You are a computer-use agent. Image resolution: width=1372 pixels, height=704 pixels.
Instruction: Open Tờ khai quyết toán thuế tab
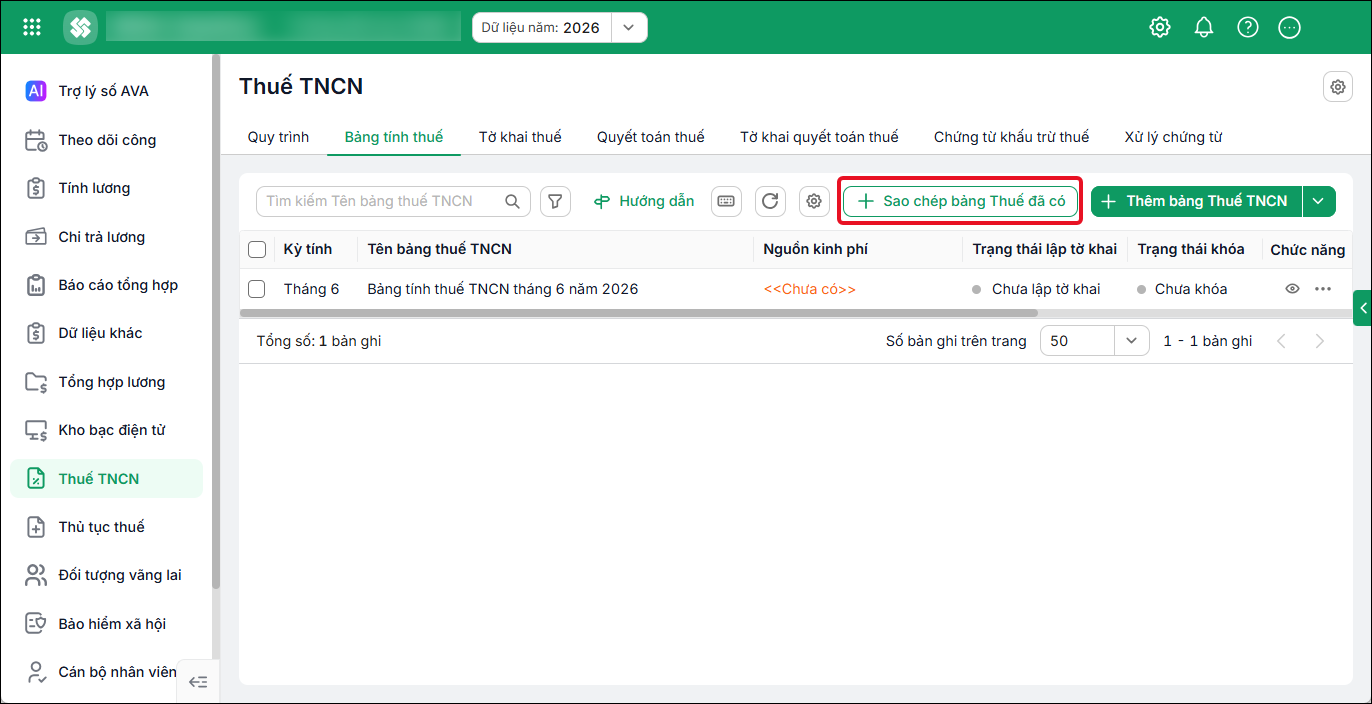pyautogui.click(x=819, y=137)
